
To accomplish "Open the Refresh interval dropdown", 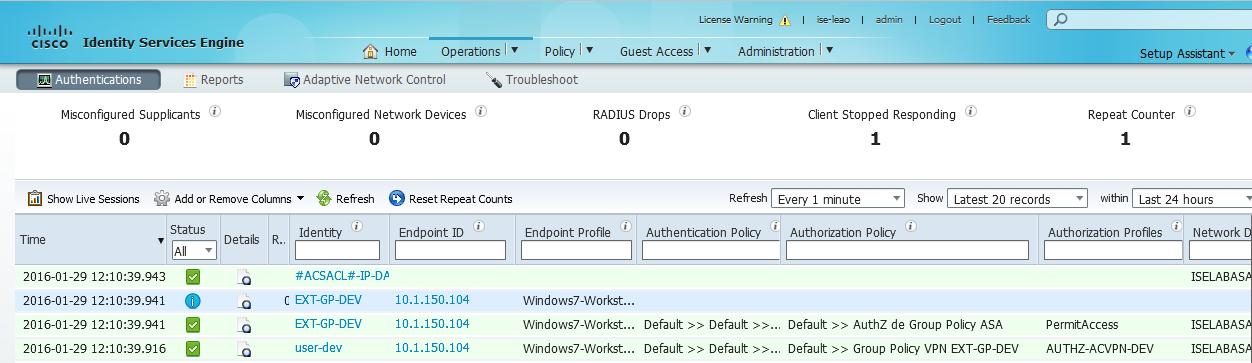I will 838,199.
